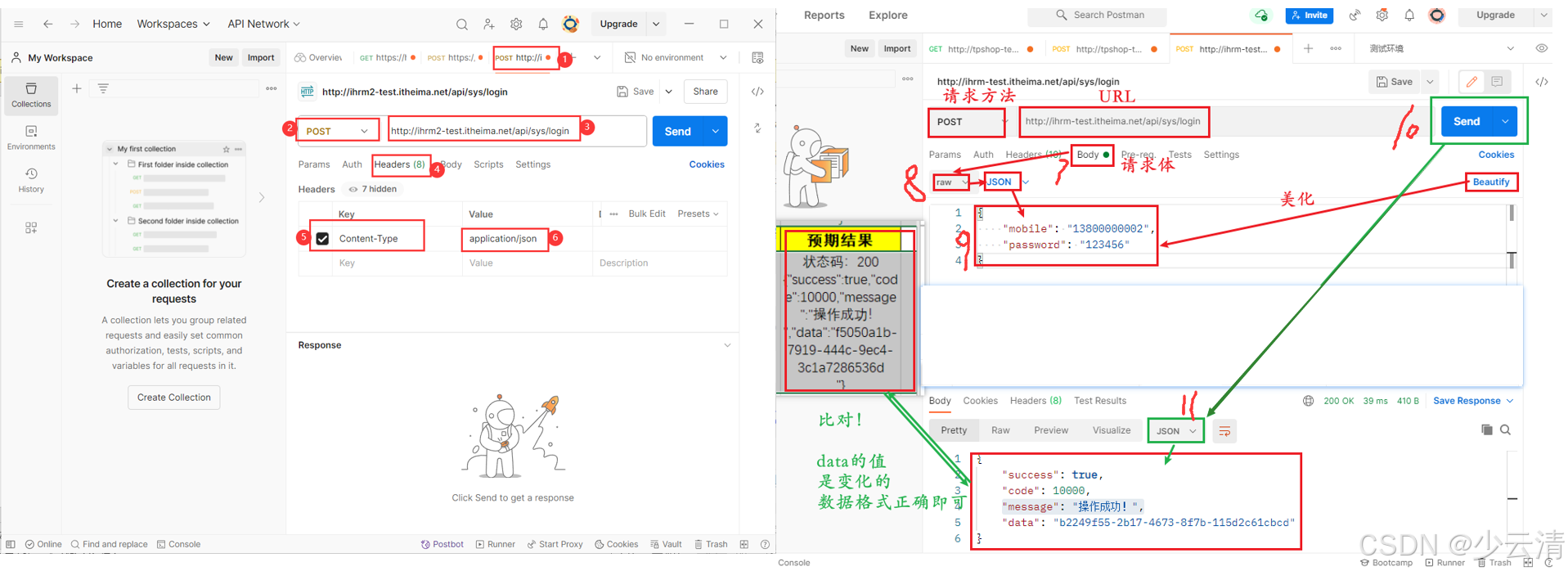1568x571 pixels.
Task: Open settings gear in left Postman header
Action: pos(516,25)
